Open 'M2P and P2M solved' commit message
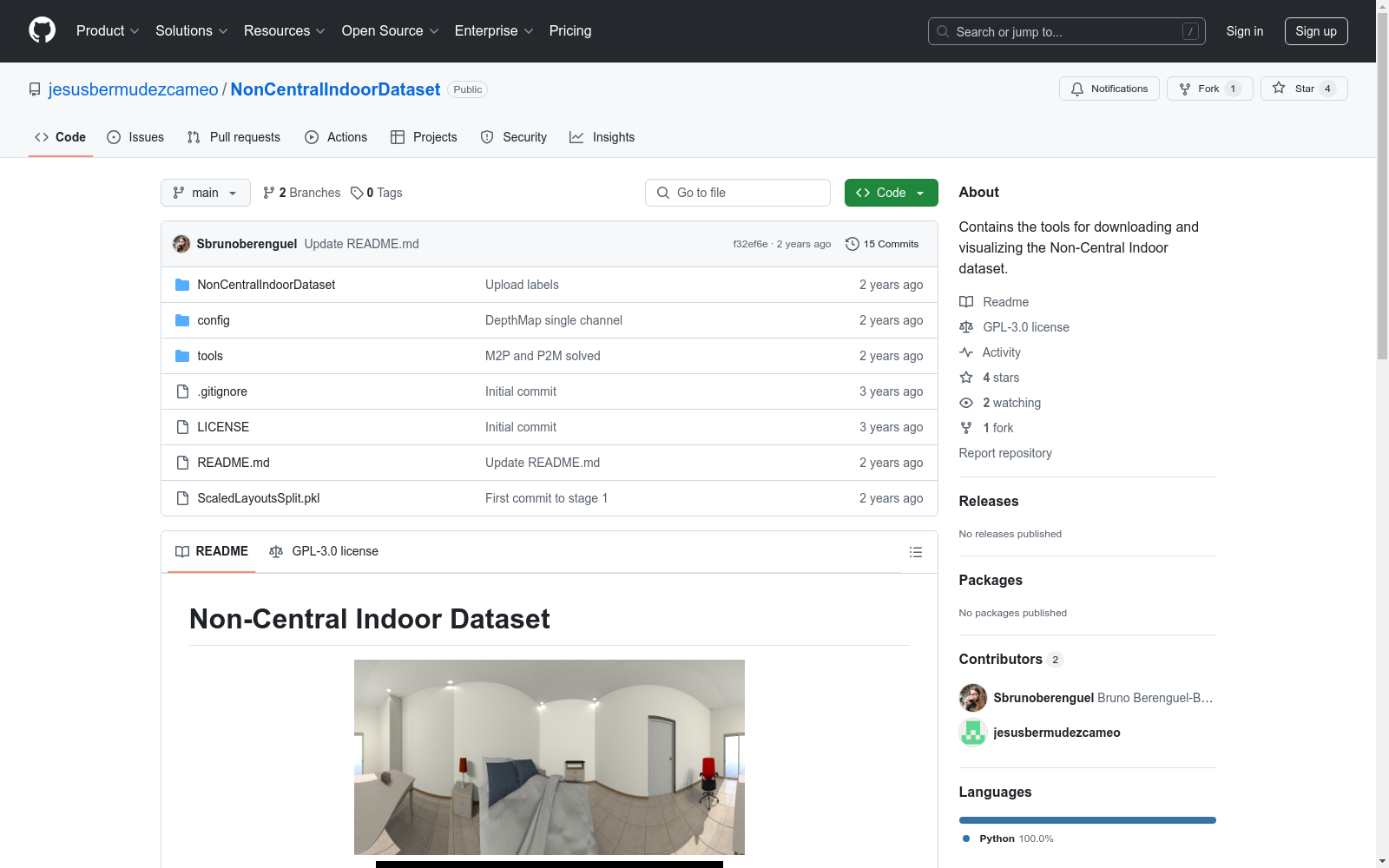1389x868 pixels. pyautogui.click(x=543, y=356)
